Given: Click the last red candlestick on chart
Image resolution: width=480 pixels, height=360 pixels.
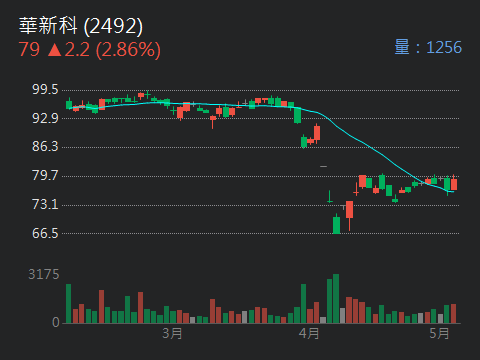Looking at the screenshot, I should [x=454, y=183].
